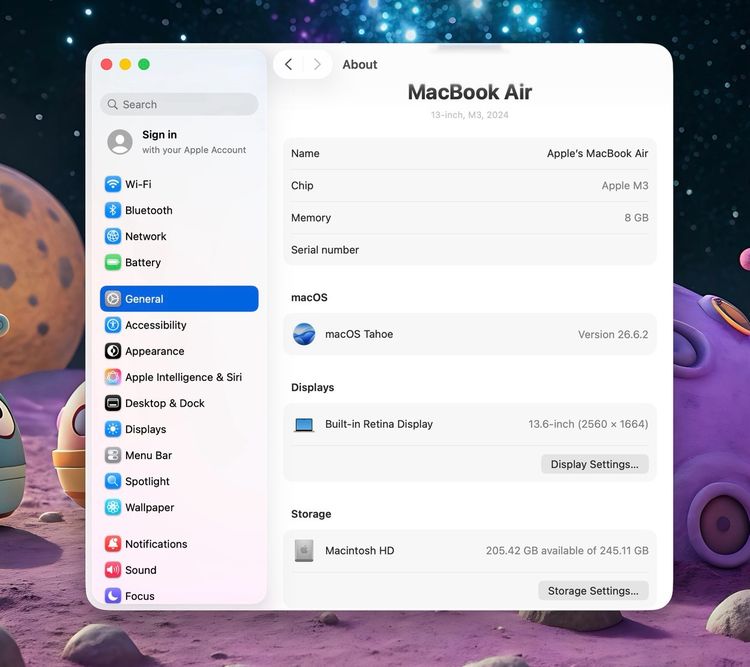Click the Apple Account avatar icon
Image resolution: width=750 pixels, height=667 pixels.
[x=120, y=142]
